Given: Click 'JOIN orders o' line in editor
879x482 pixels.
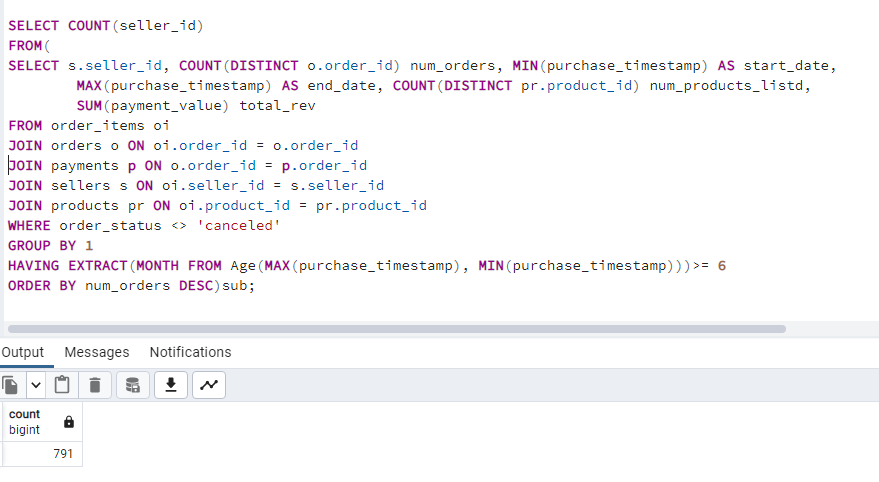Looking at the screenshot, I should (183, 146).
